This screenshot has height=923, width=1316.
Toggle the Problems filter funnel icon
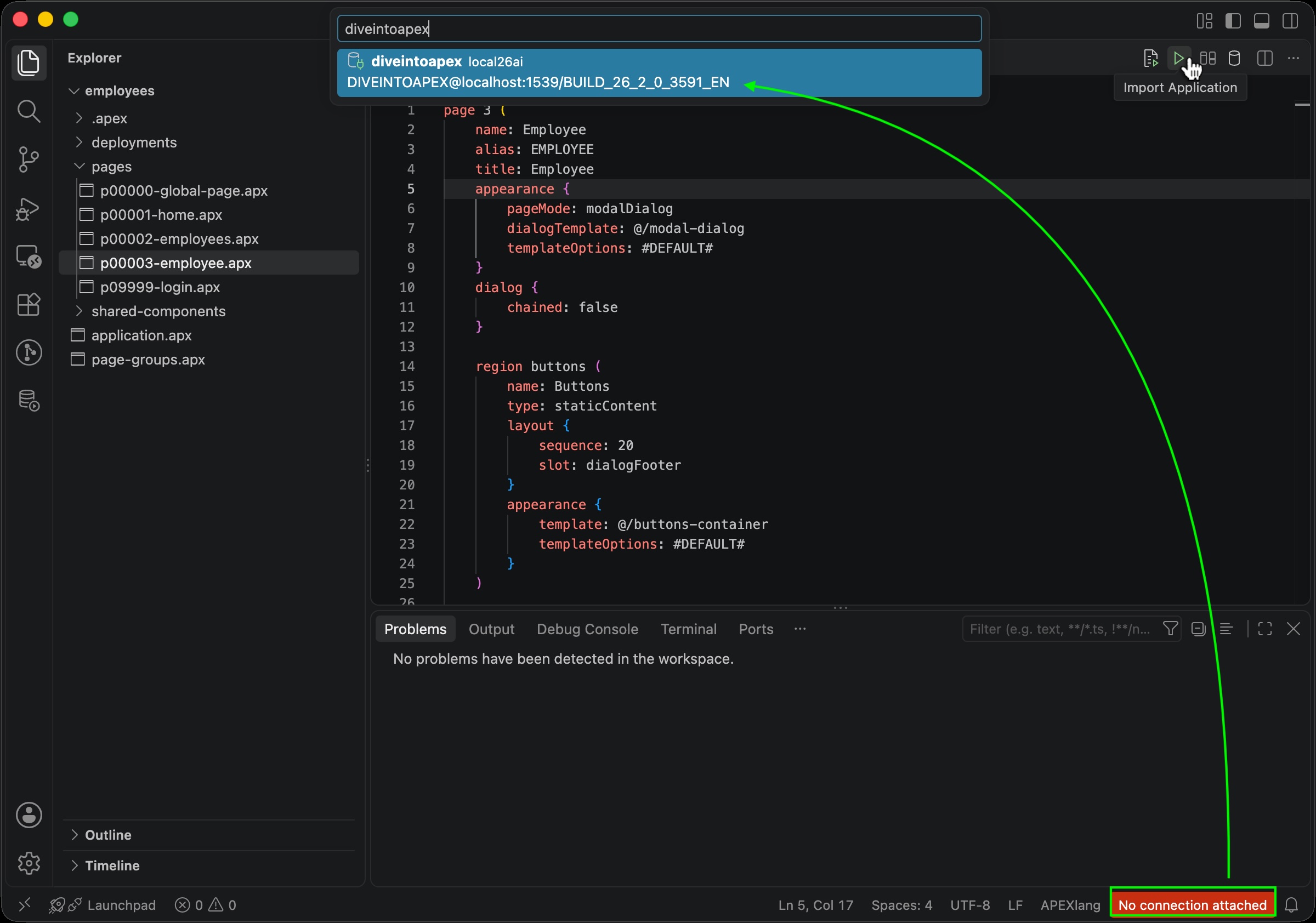click(1170, 629)
